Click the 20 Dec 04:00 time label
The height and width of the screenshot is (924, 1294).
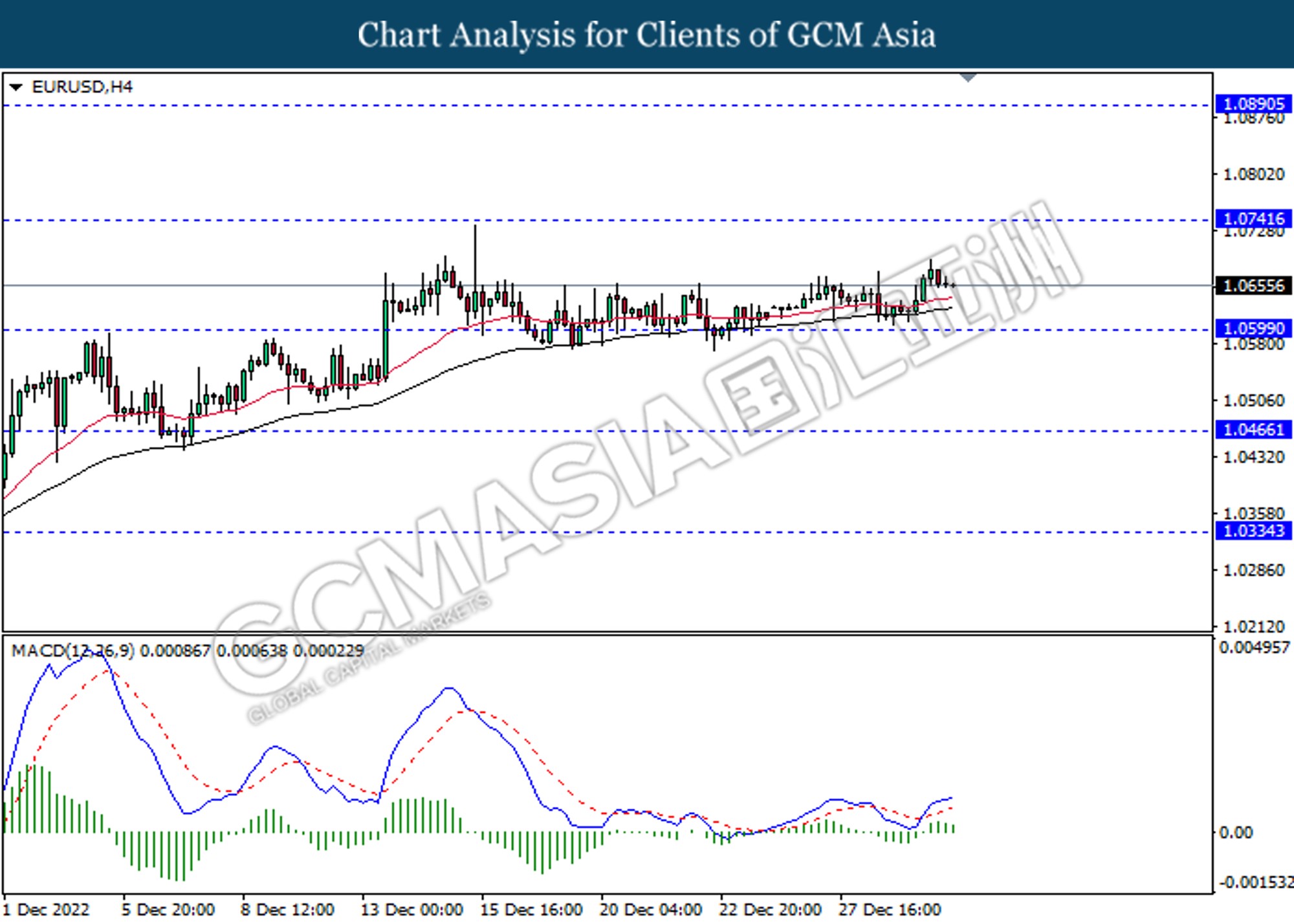click(651, 910)
